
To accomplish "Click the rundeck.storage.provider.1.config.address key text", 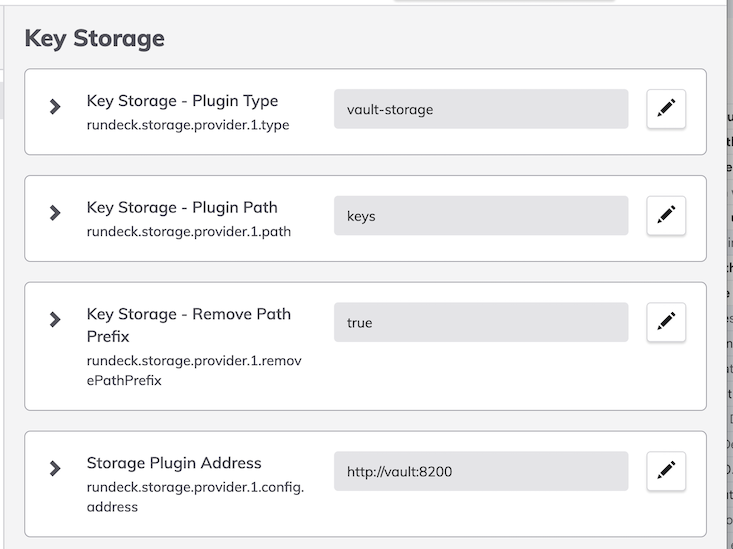I will pos(195,497).
